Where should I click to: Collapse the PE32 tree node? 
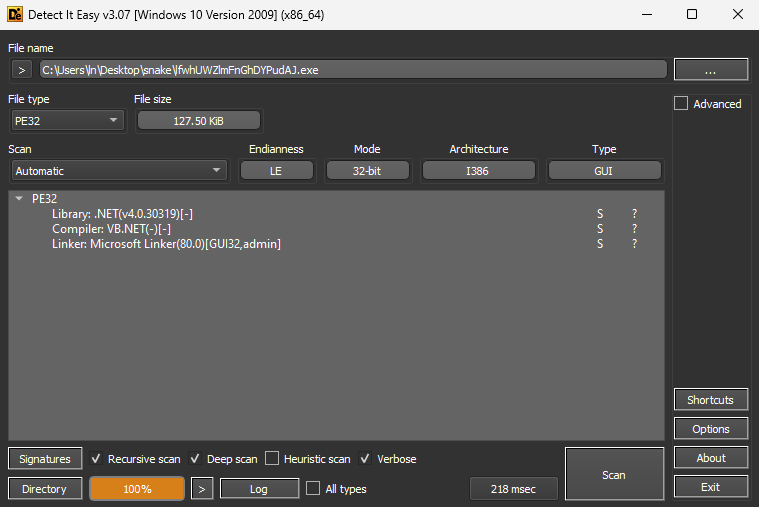pos(20,199)
